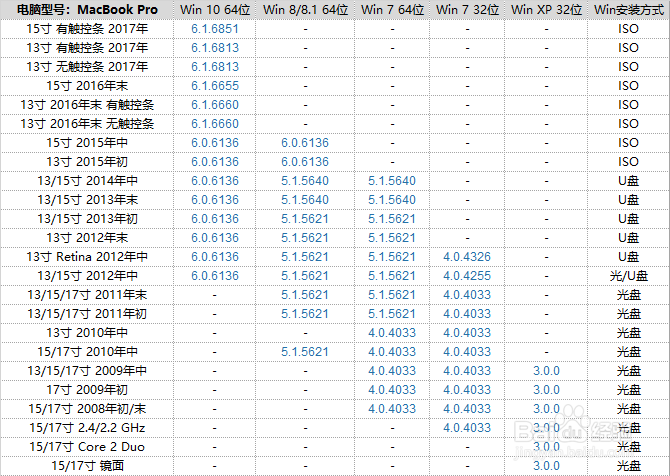Open Win 10 6.0.6136 link for 13/15寸 2014年中
The image size is (670, 476).
(215, 181)
